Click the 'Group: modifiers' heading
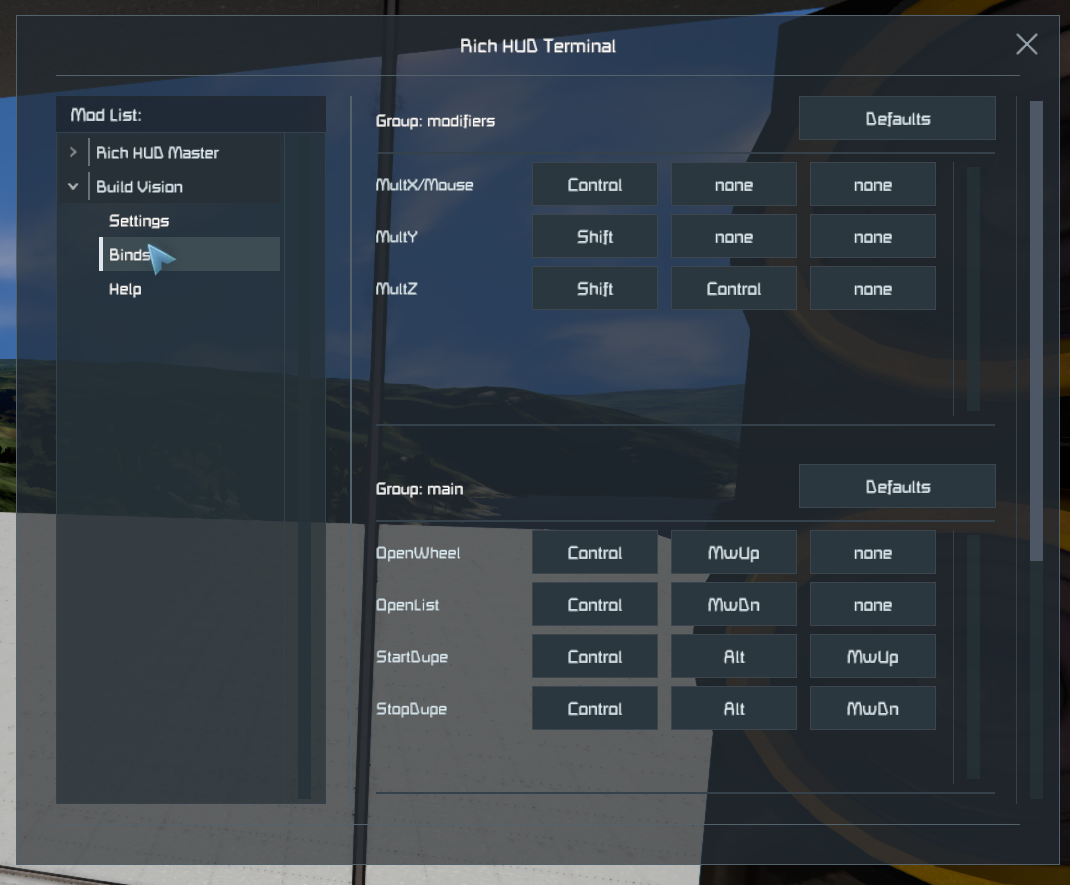 (435, 121)
